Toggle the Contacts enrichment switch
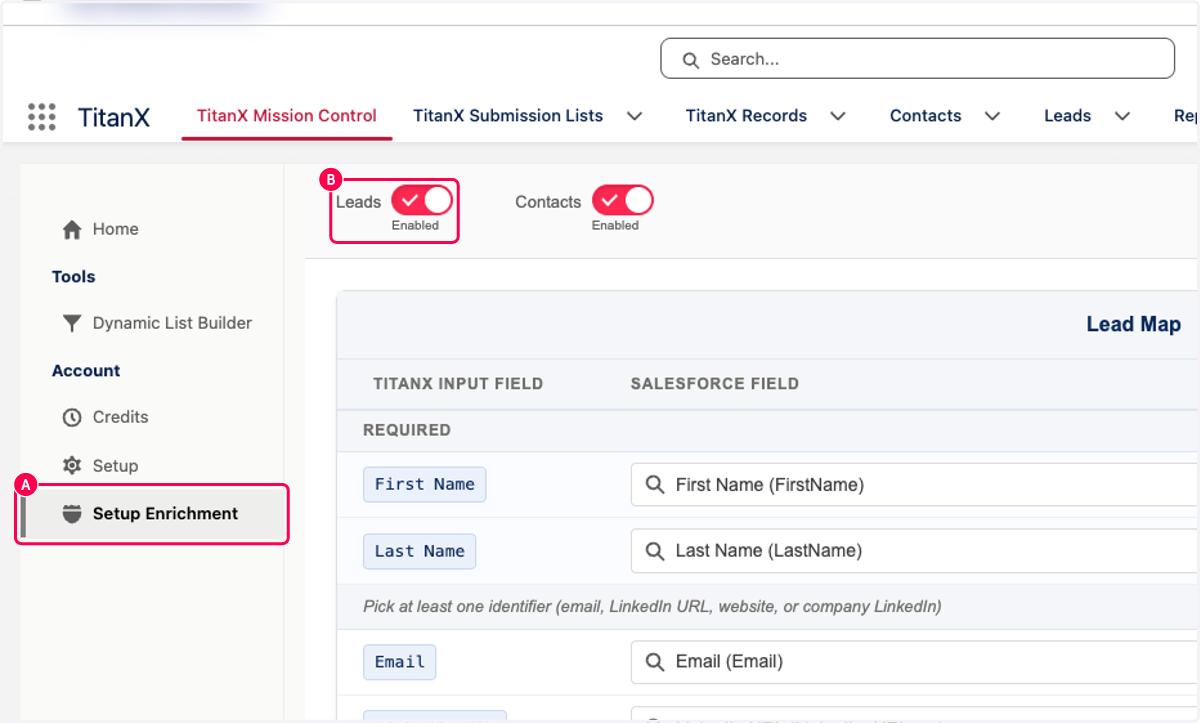The height and width of the screenshot is (723, 1200). 622,200
